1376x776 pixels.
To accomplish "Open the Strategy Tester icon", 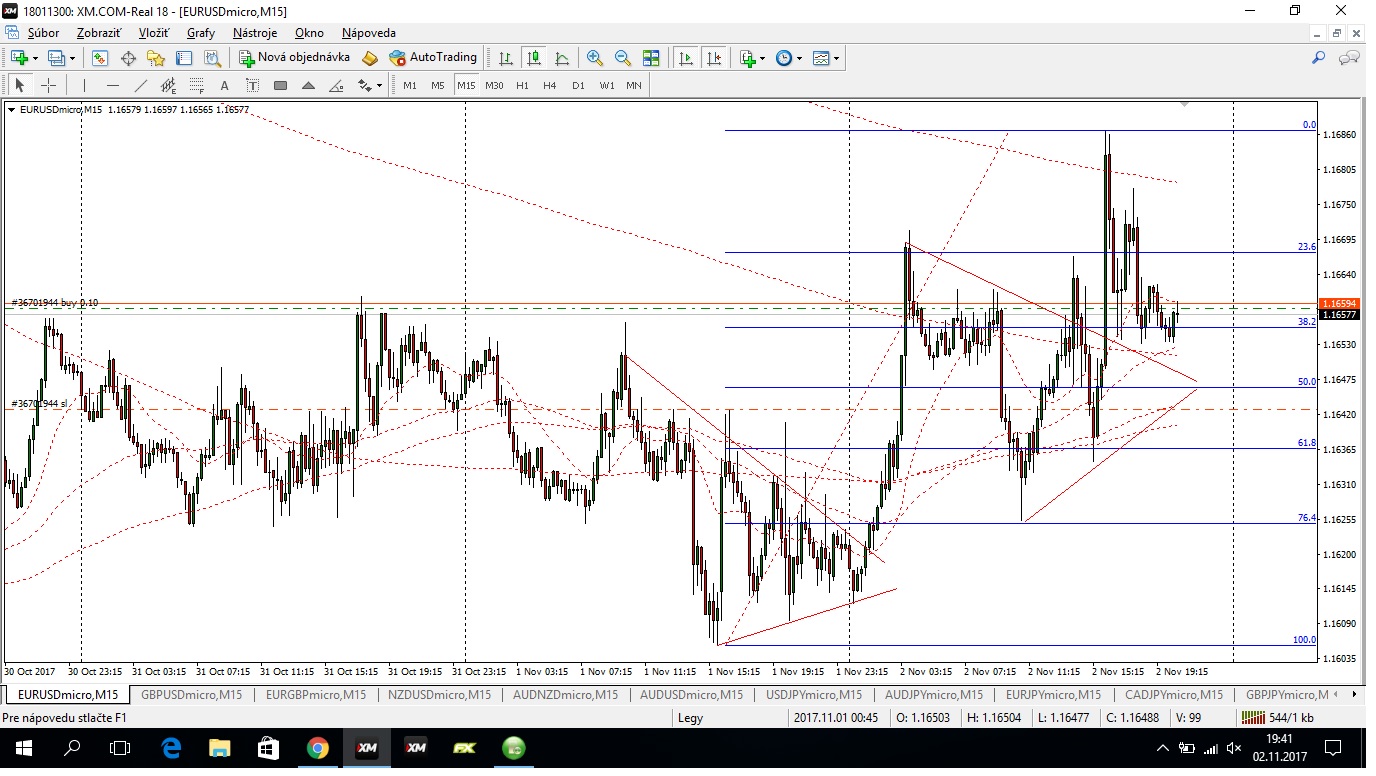I will point(212,58).
